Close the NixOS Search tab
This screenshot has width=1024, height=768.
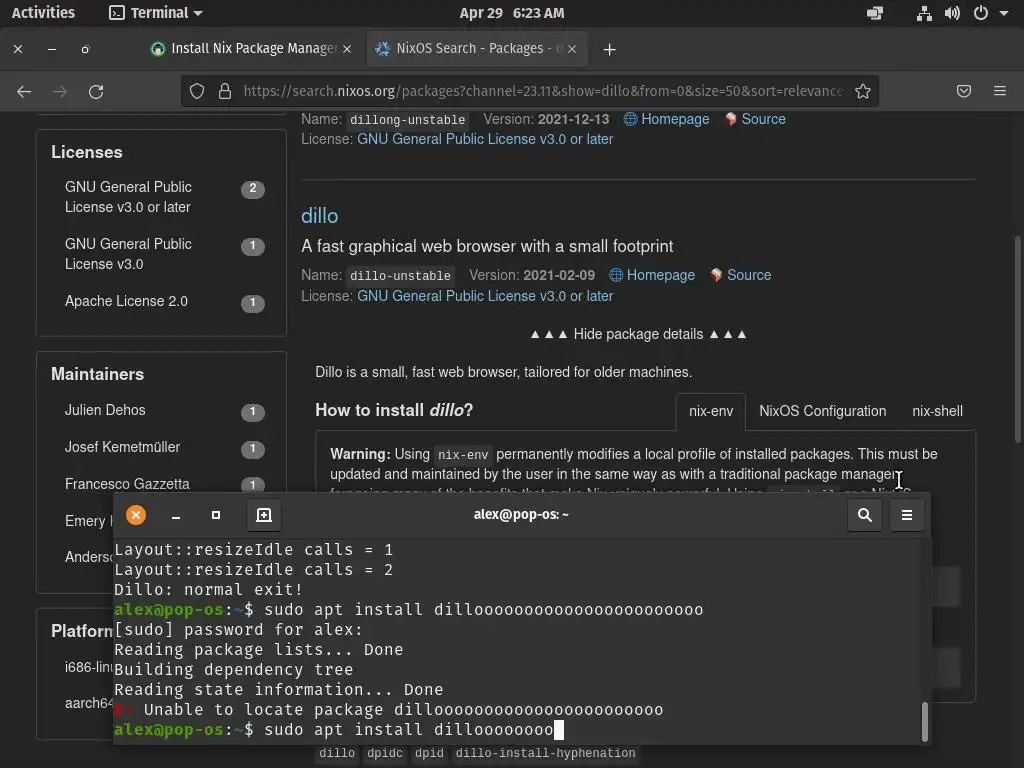[x=572, y=49]
